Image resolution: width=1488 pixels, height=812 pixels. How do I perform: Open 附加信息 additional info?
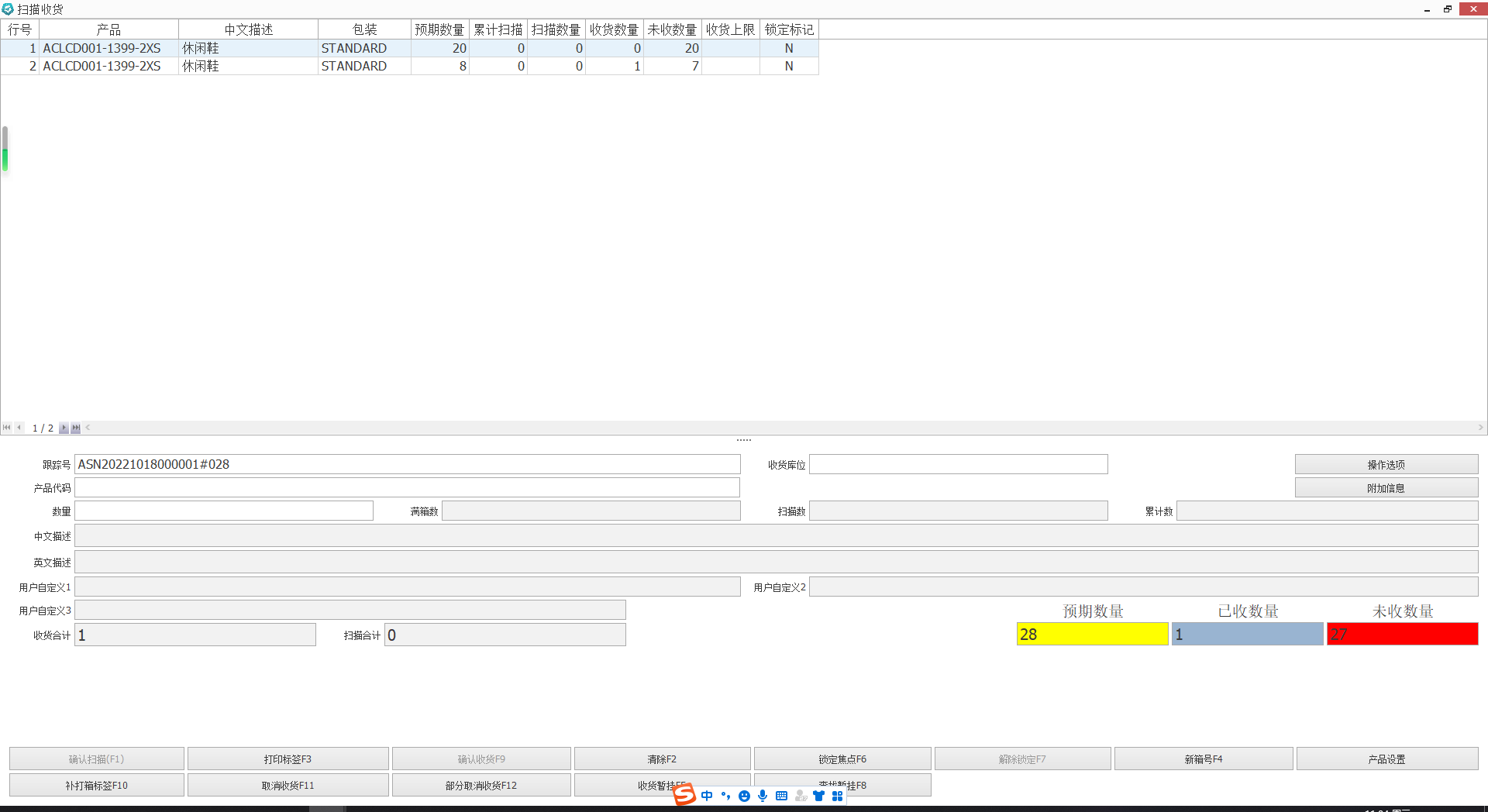point(1386,487)
